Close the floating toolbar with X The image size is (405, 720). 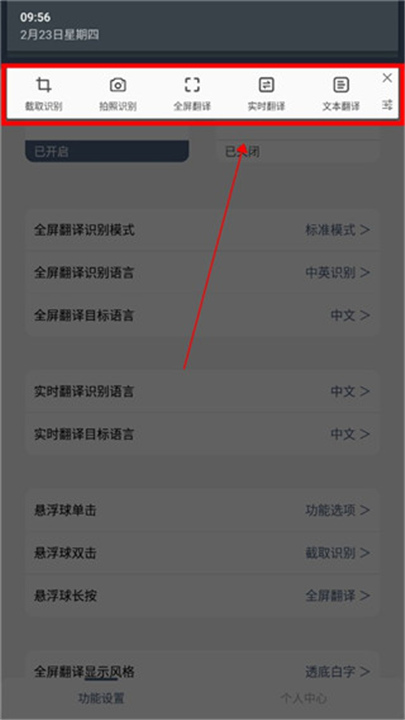pyautogui.click(x=387, y=78)
